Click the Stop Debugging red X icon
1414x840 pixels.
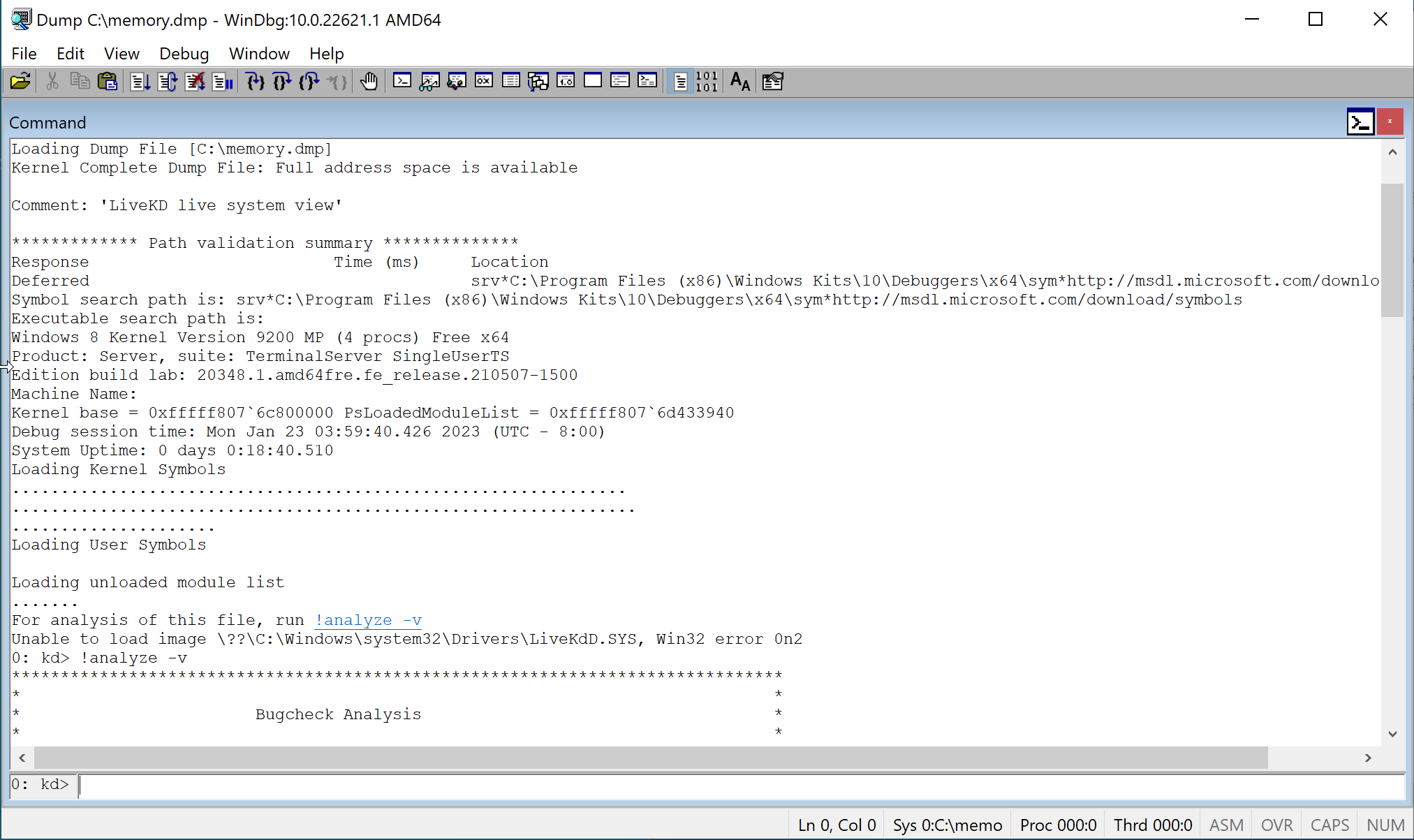point(195,82)
